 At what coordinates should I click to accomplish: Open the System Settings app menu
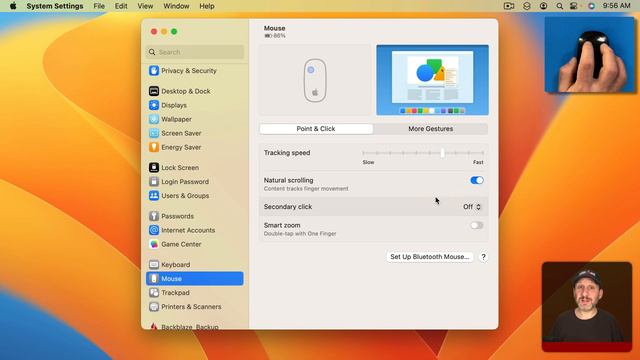click(55, 6)
